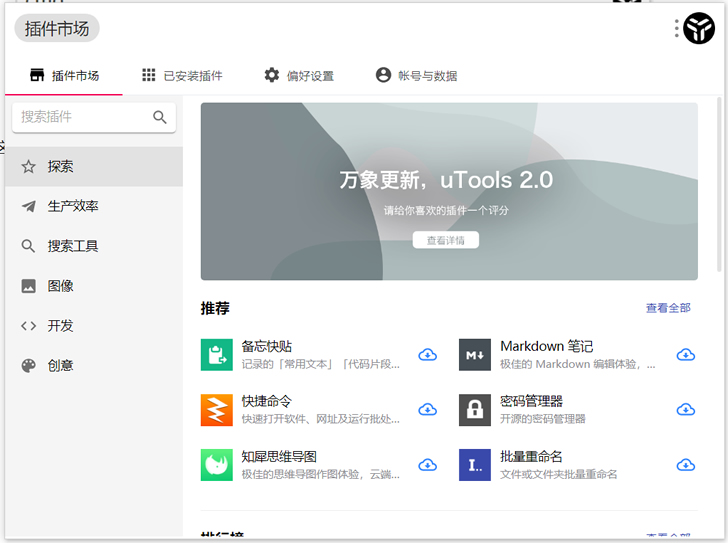
Task: Open the 批量重命名 plugin title
Action: coord(531,457)
